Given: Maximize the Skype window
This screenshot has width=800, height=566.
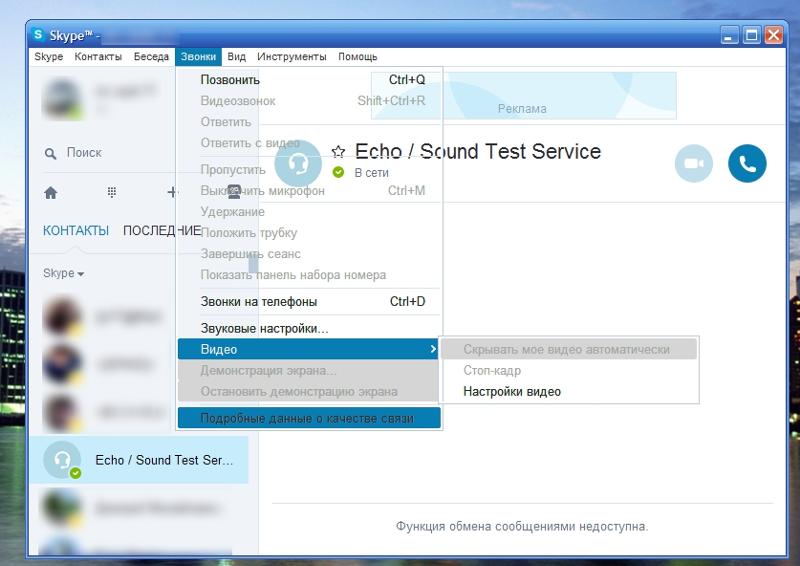Looking at the screenshot, I should tap(751, 35).
